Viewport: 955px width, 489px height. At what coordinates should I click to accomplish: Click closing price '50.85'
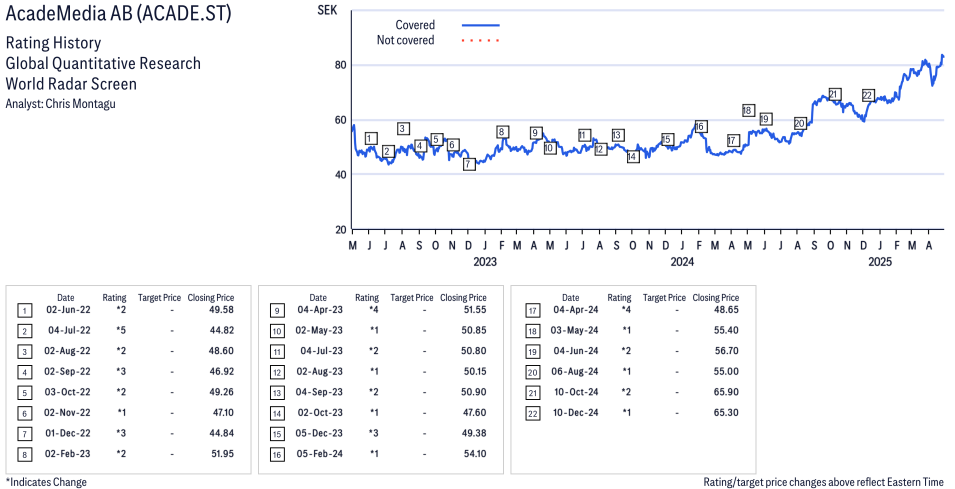(473, 331)
